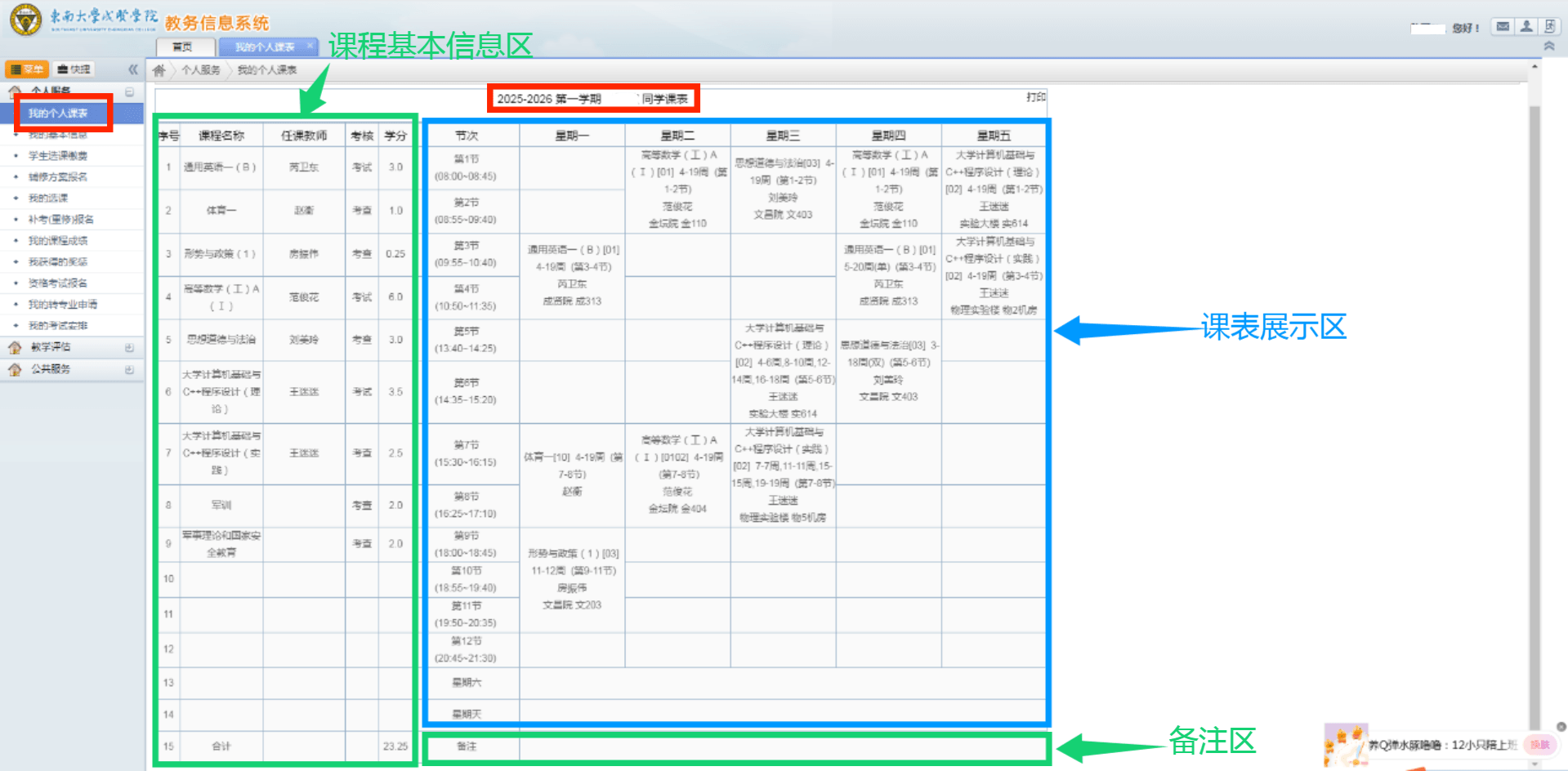Select the 菜单 menu tab

point(27,69)
